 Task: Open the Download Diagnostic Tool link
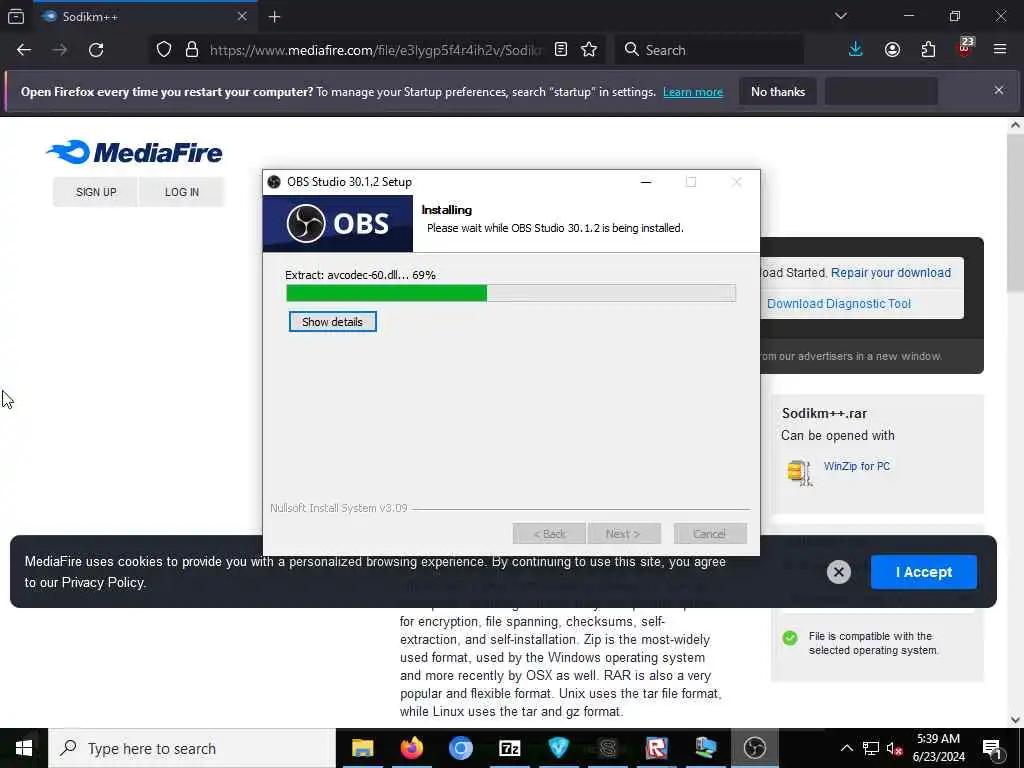click(839, 304)
